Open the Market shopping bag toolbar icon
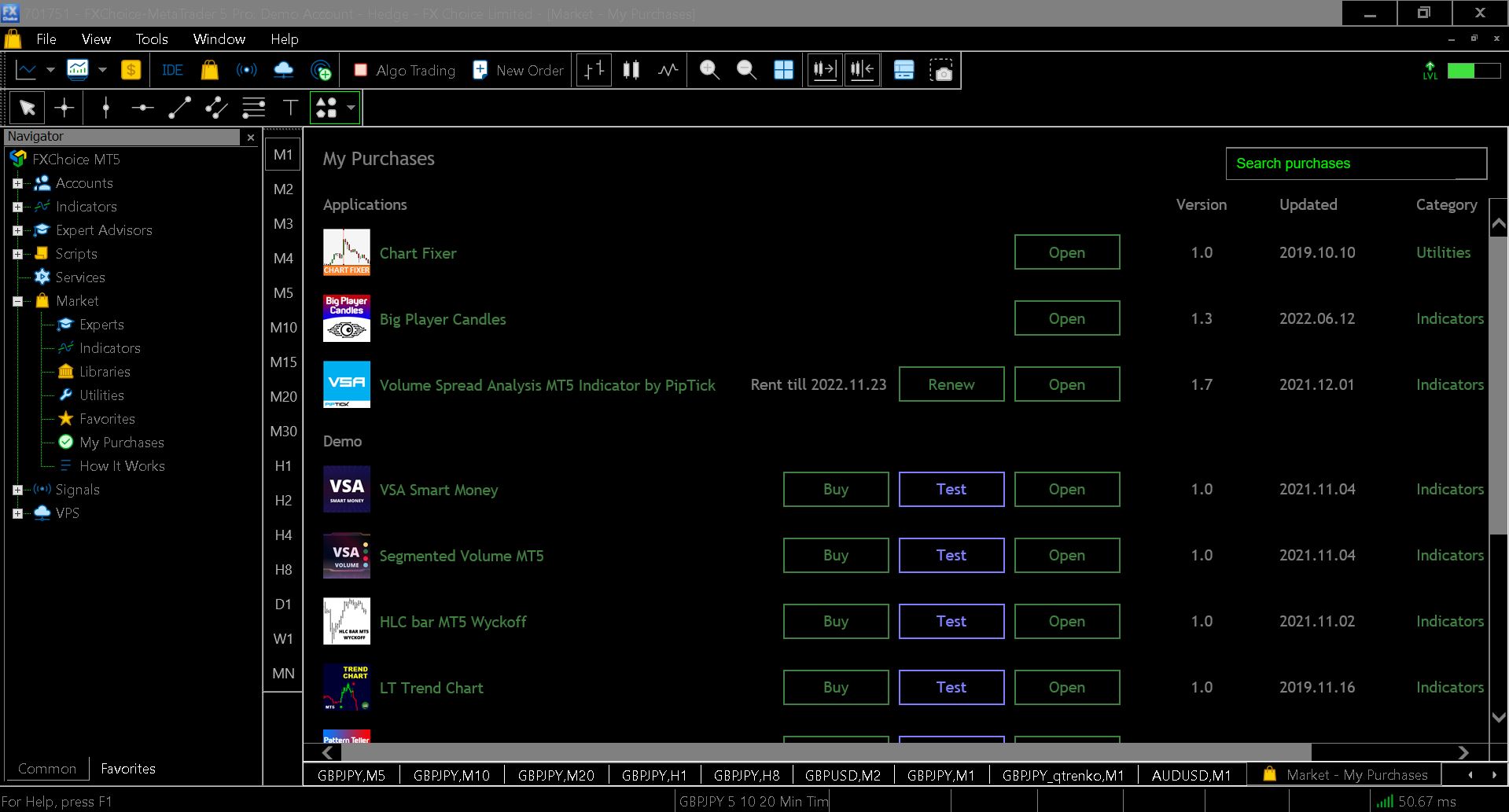Viewport: 1509px width, 812px height. (209, 71)
